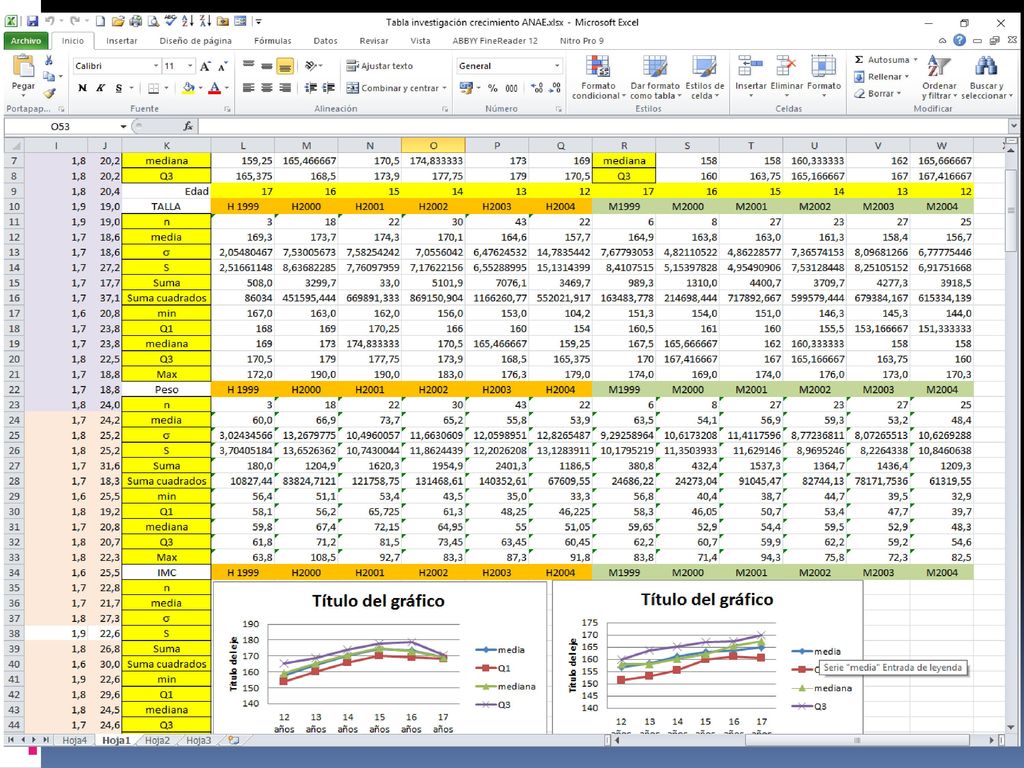The width and height of the screenshot is (1024, 768).
Task: Click Formato condicional button
Action: point(598,78)
